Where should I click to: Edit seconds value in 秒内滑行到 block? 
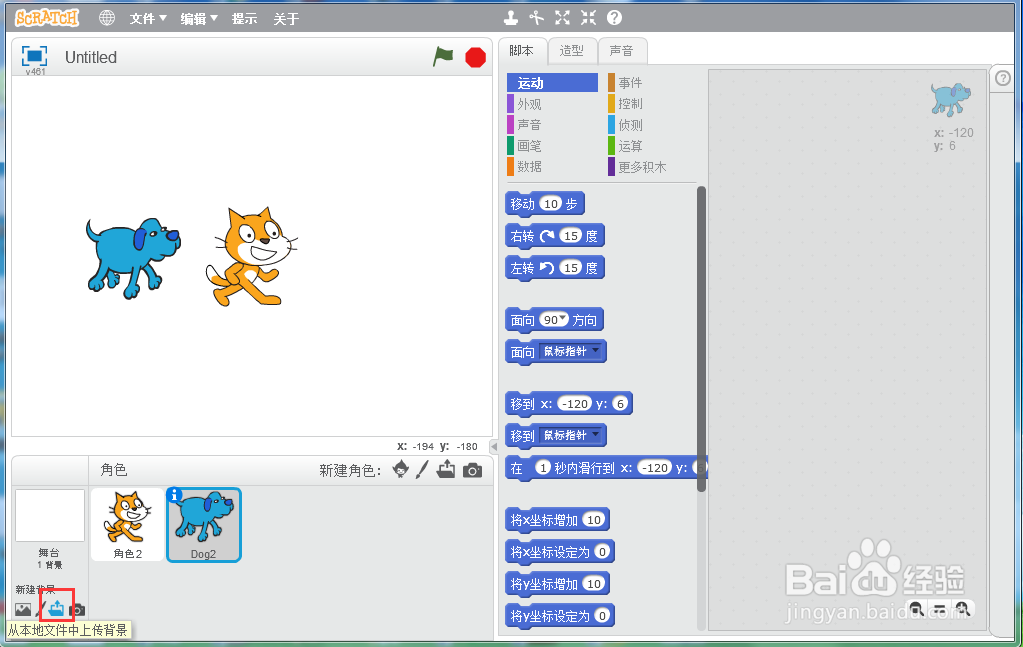(543, 468)
